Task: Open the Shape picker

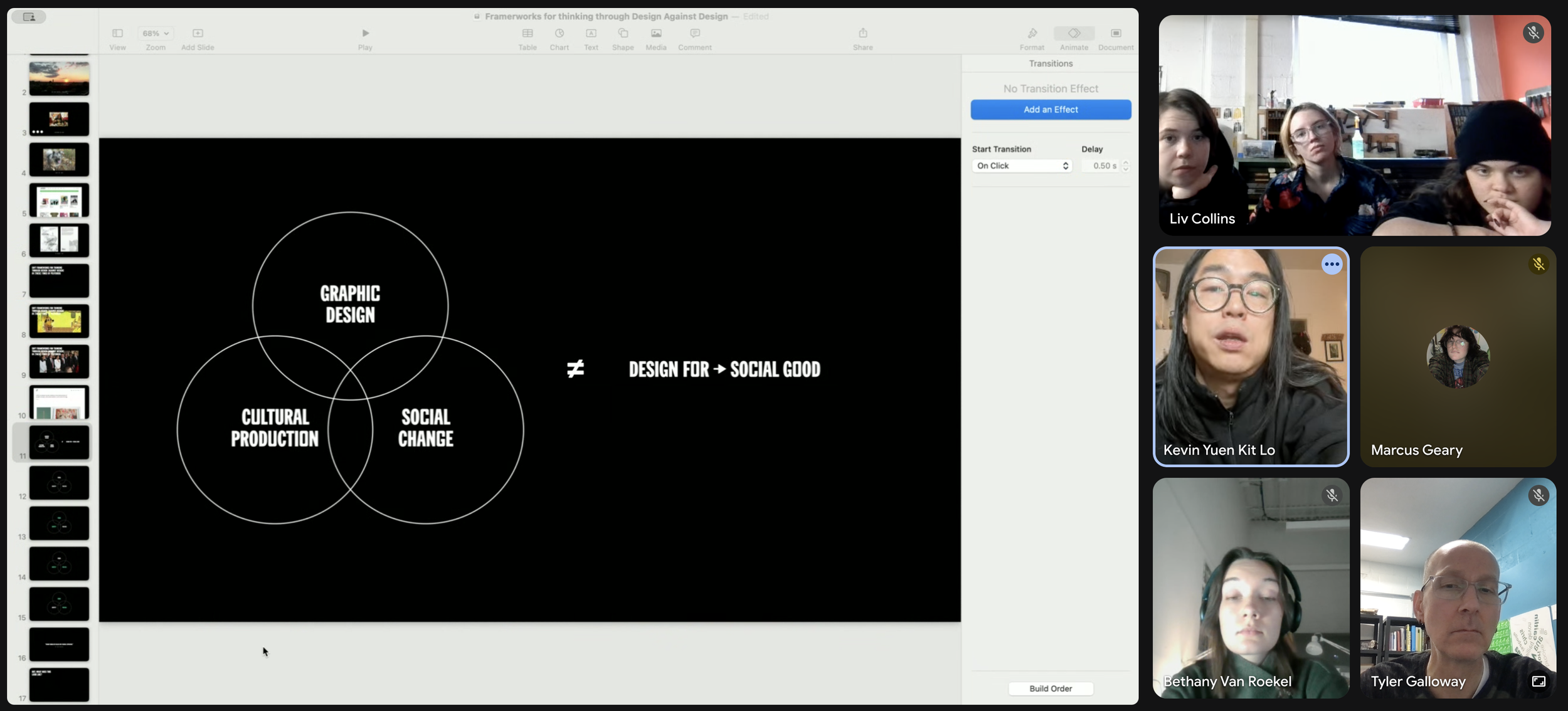Action: (x=623, y=33)
